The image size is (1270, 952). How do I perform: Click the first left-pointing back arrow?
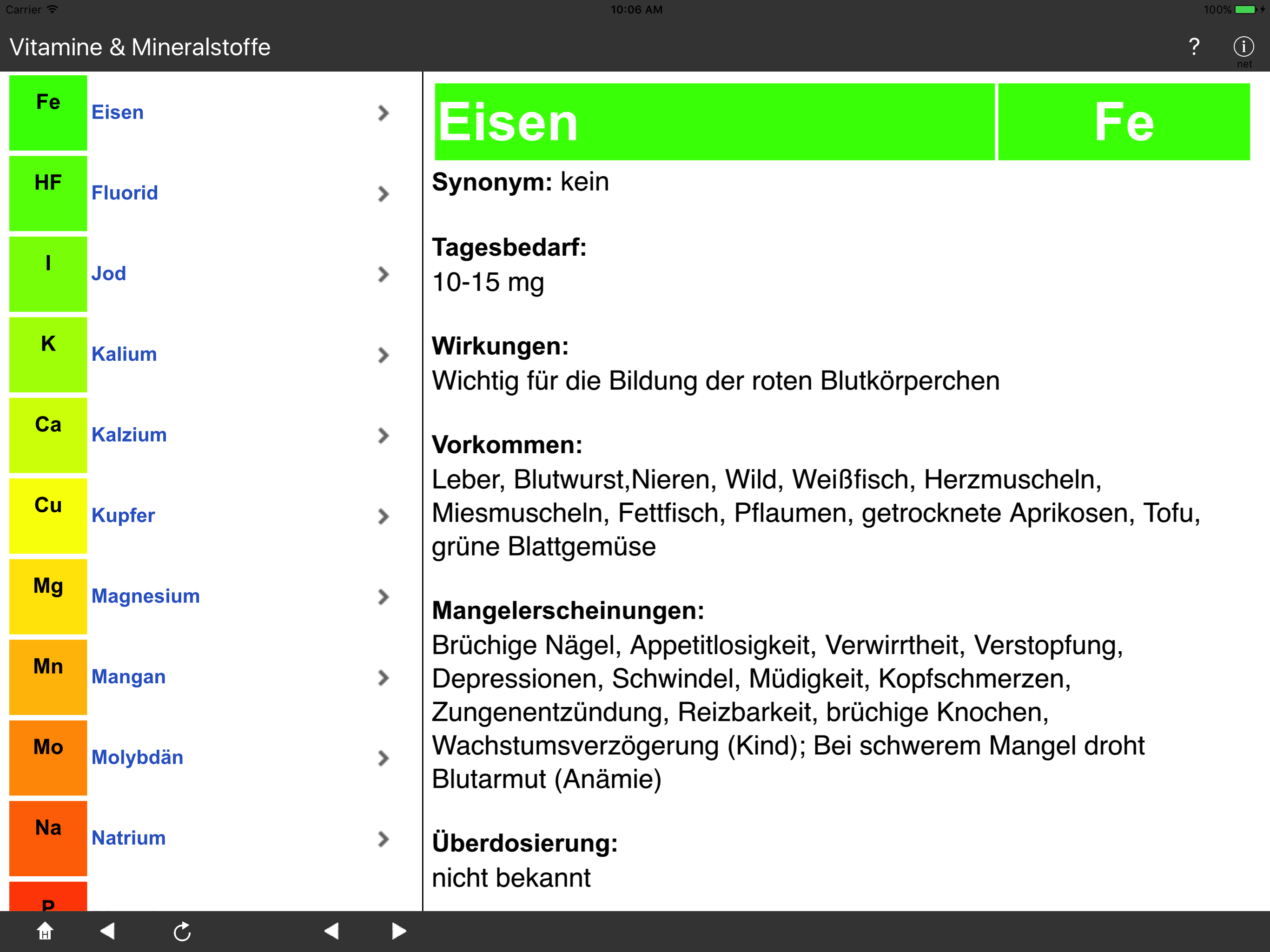(107, 931)
